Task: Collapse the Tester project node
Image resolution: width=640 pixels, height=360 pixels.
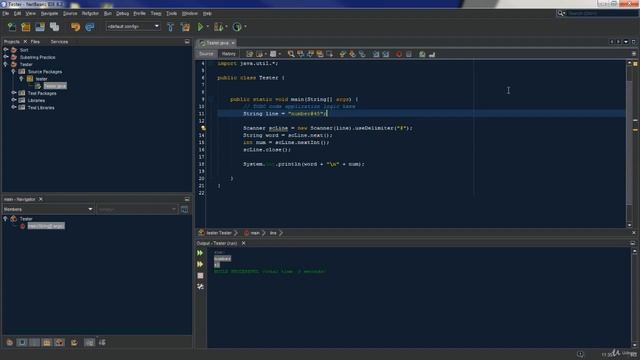Action: click(x=6, y=64)
